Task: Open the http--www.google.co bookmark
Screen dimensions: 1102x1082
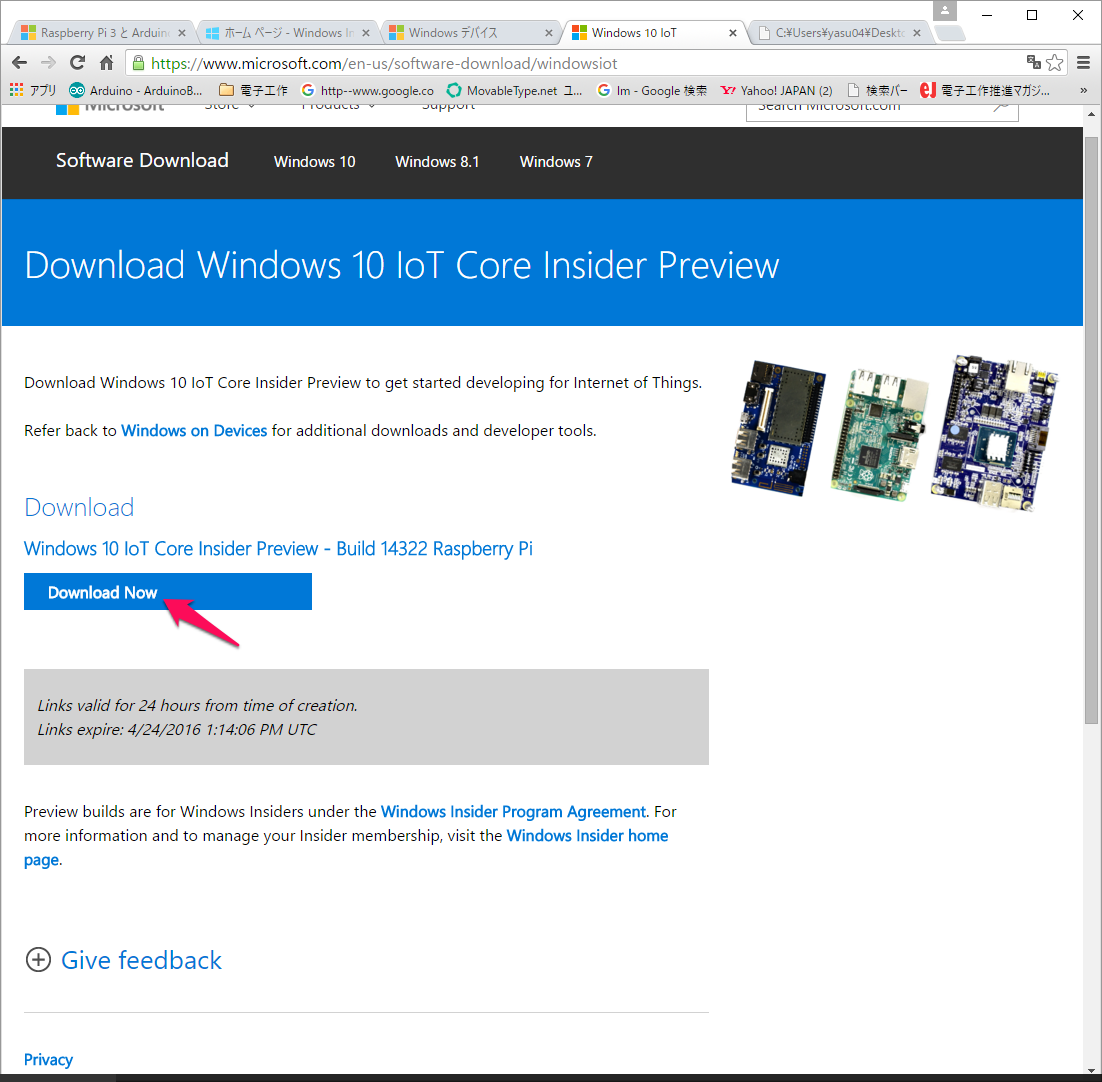Action: coord(368,91)
